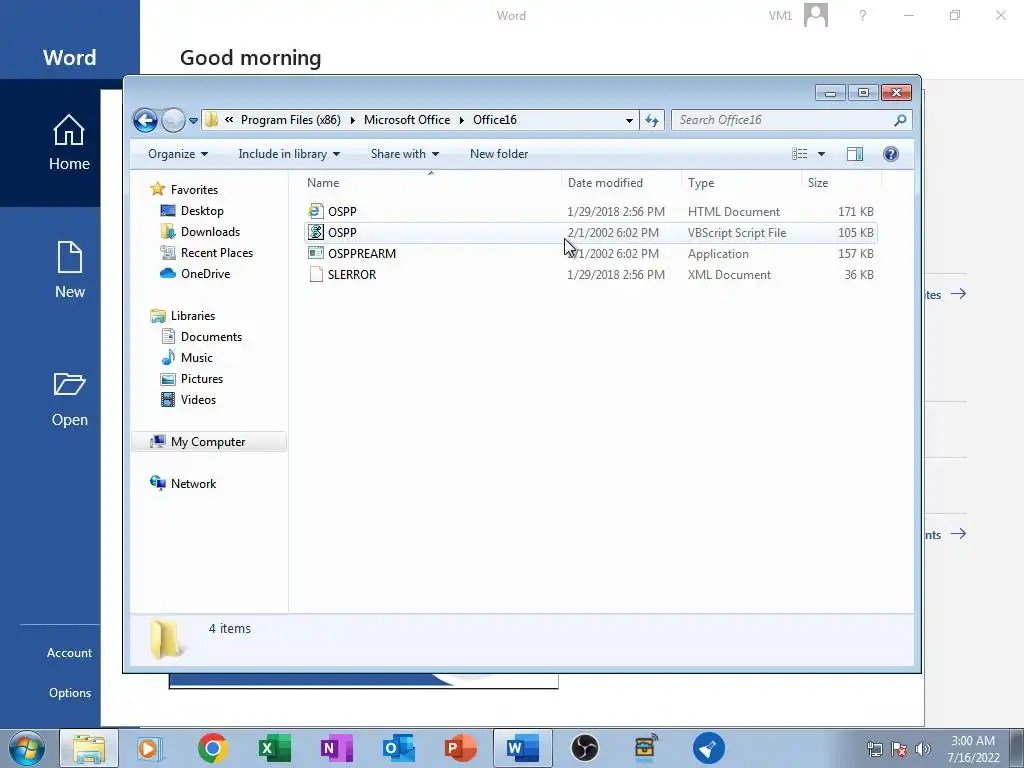Open Desktop in Favorites
This screenshot has width=1024, height=768.
point(202,211)
